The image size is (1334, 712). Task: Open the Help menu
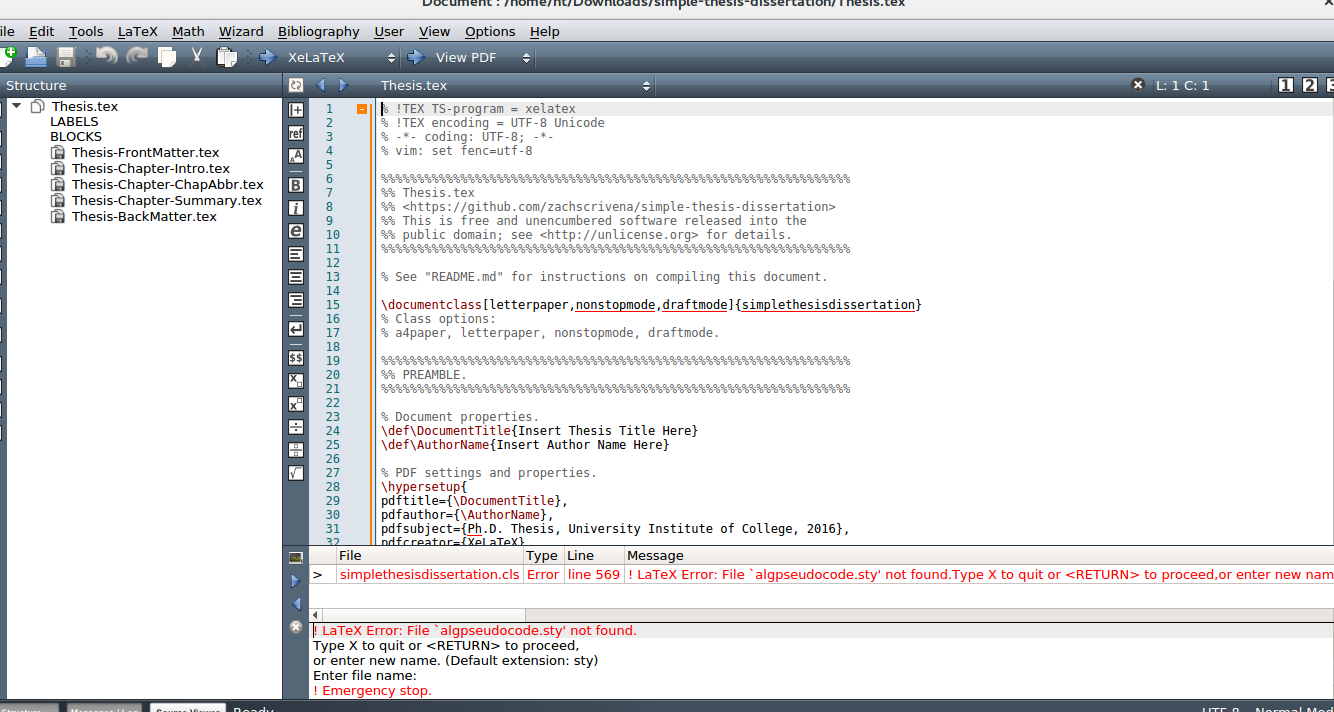pyautogui.click(x=545, y=31)
